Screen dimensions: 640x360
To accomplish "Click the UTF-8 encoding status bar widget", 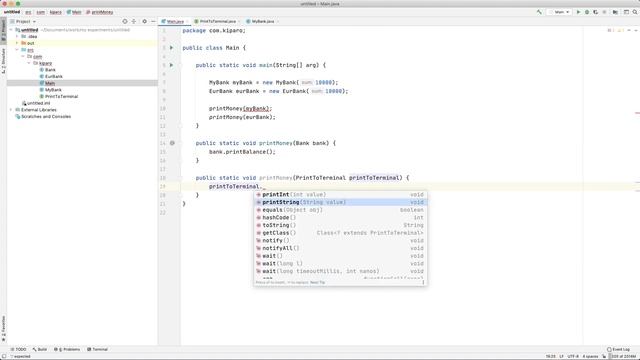I will (x=573, y=356).
